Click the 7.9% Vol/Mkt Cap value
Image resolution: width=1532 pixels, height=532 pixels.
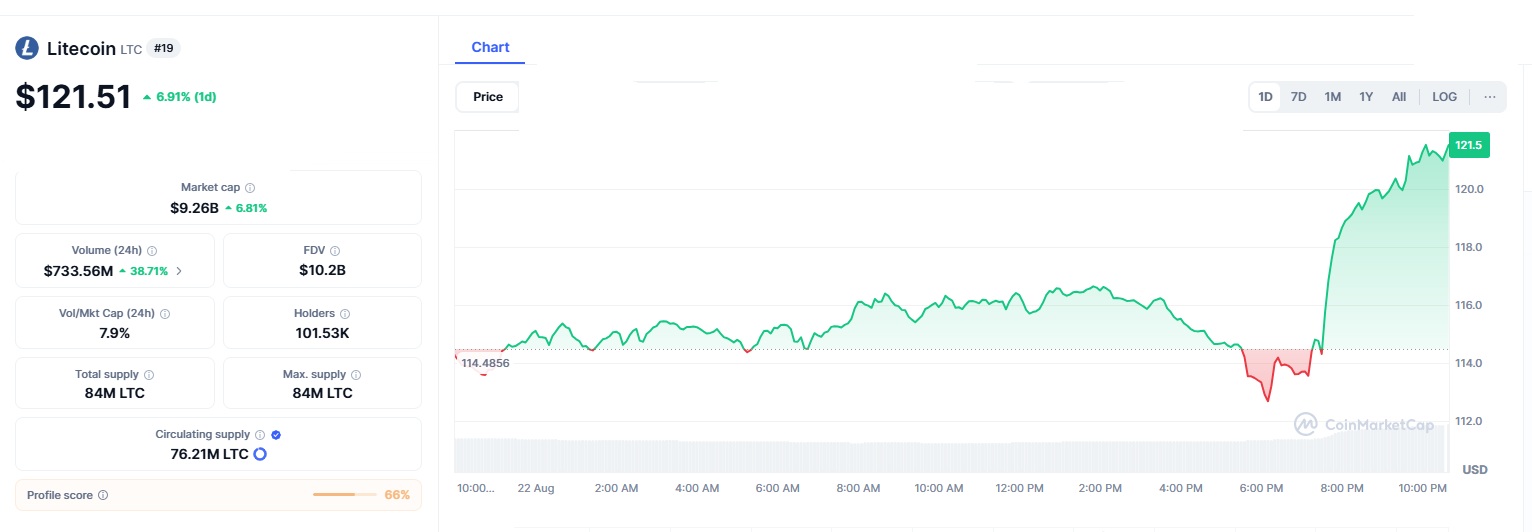[x=115, y=333]
